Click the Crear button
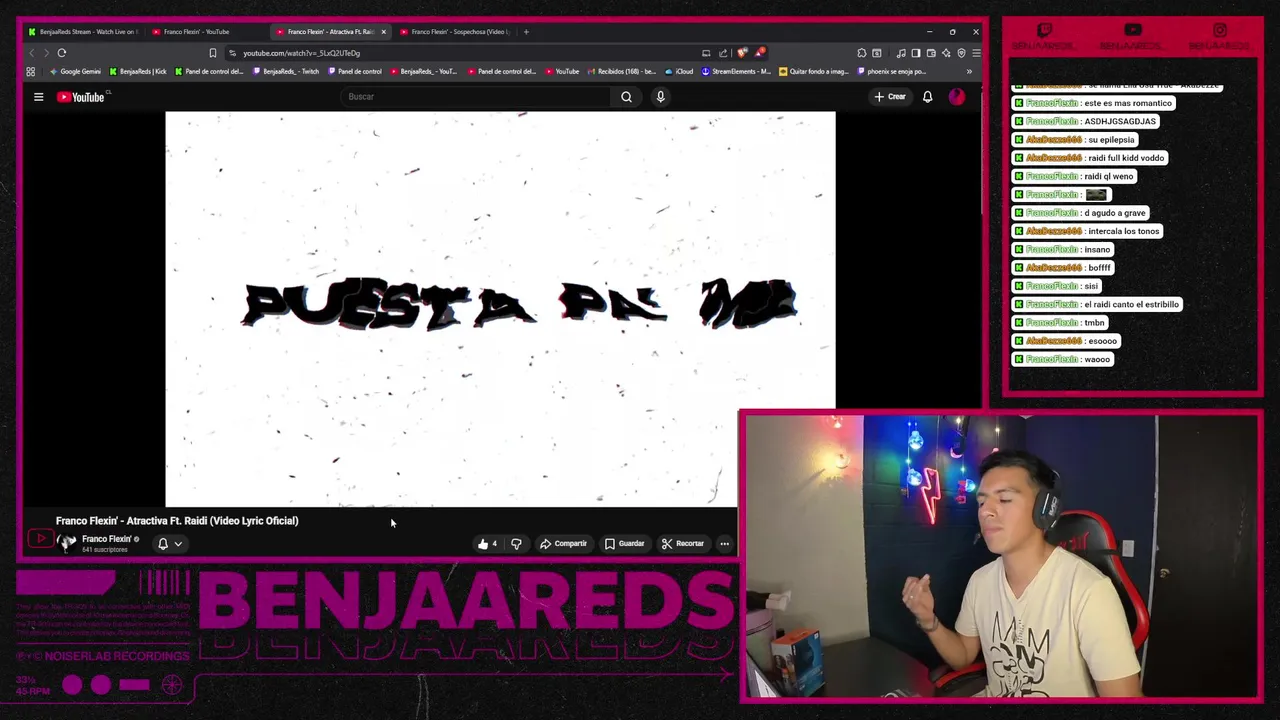1280x720 pixels. pos(890,97)
